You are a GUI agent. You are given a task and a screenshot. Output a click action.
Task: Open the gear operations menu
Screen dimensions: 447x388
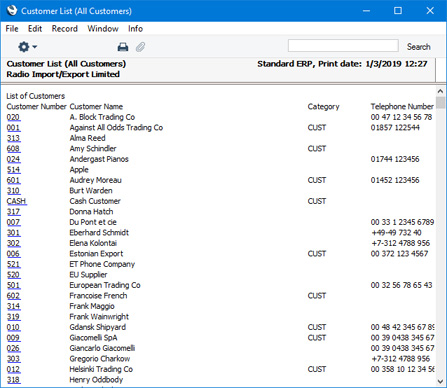tap(27, 47)
